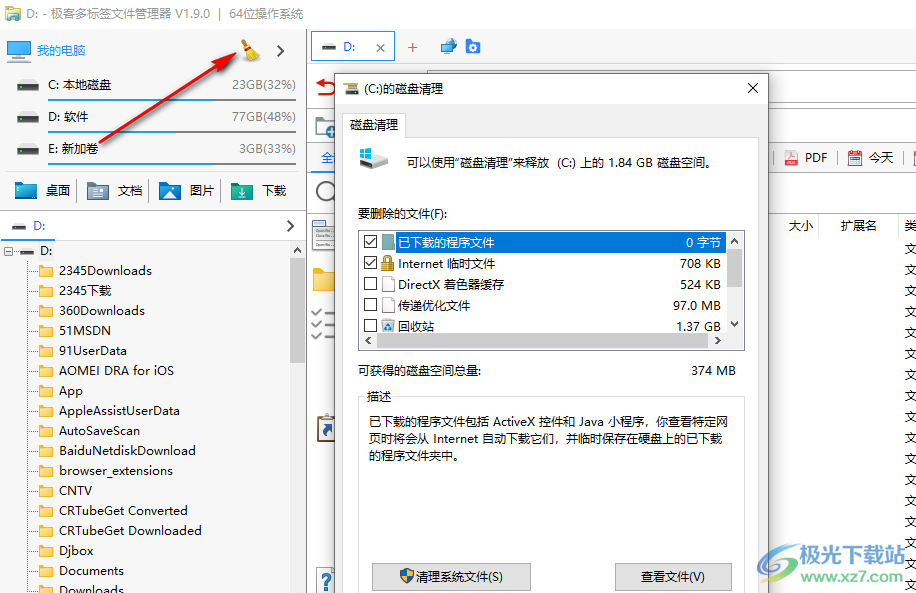
Task: Click the 查看文件(V) button
Action: (x=673, y=577)
